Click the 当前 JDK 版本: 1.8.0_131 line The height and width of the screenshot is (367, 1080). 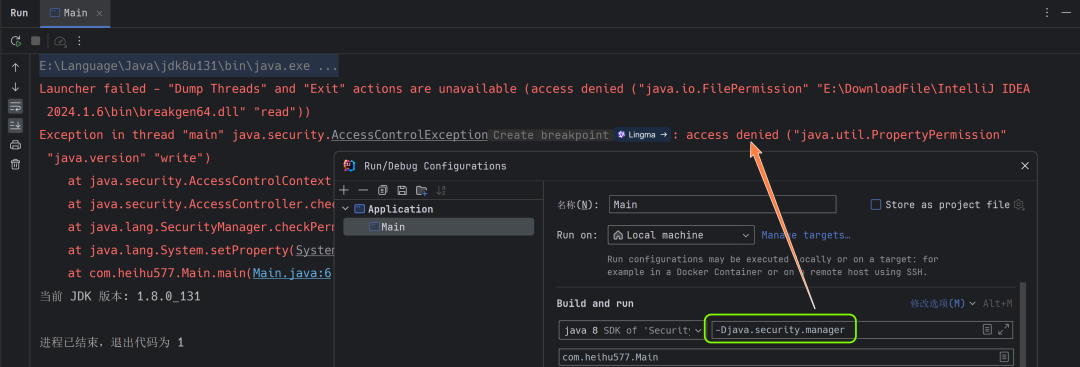pyautogui.click(x=120, y=296)
